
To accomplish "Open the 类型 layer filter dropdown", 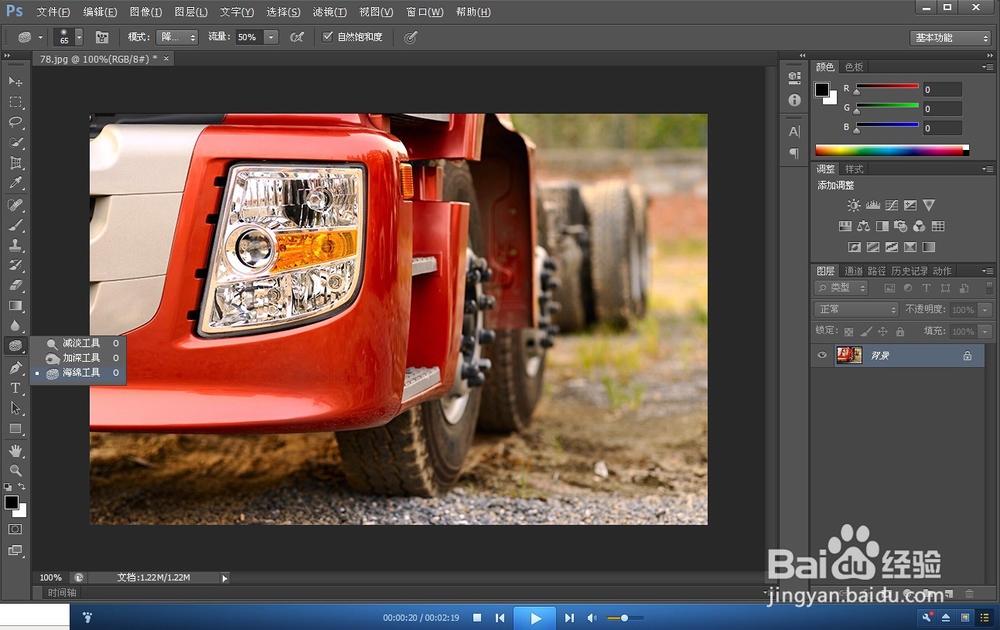I will click(841, 288).
